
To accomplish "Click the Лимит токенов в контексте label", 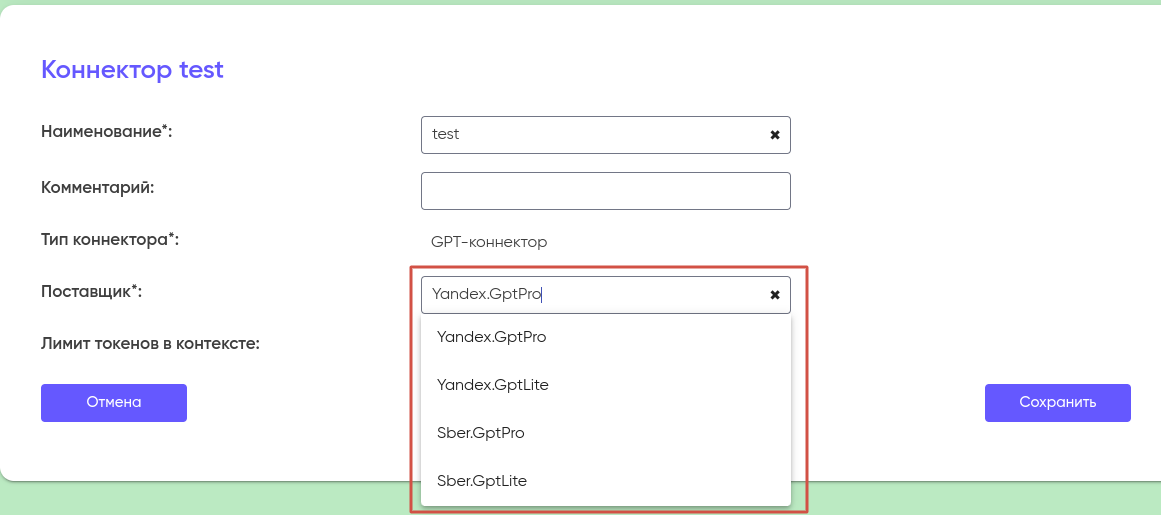I will point(150,344).
